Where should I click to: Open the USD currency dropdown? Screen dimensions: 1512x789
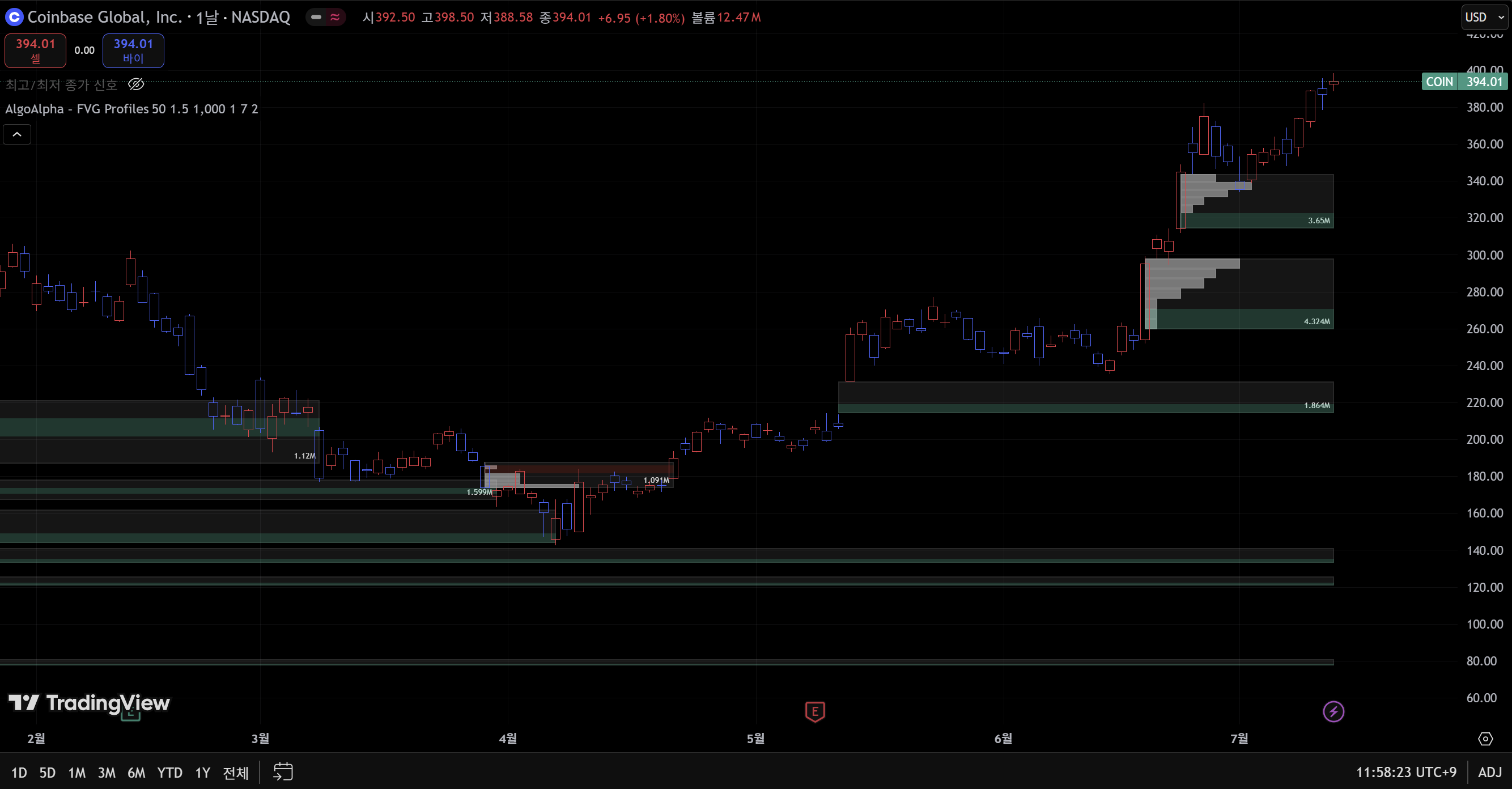[x=1484, y=18]
